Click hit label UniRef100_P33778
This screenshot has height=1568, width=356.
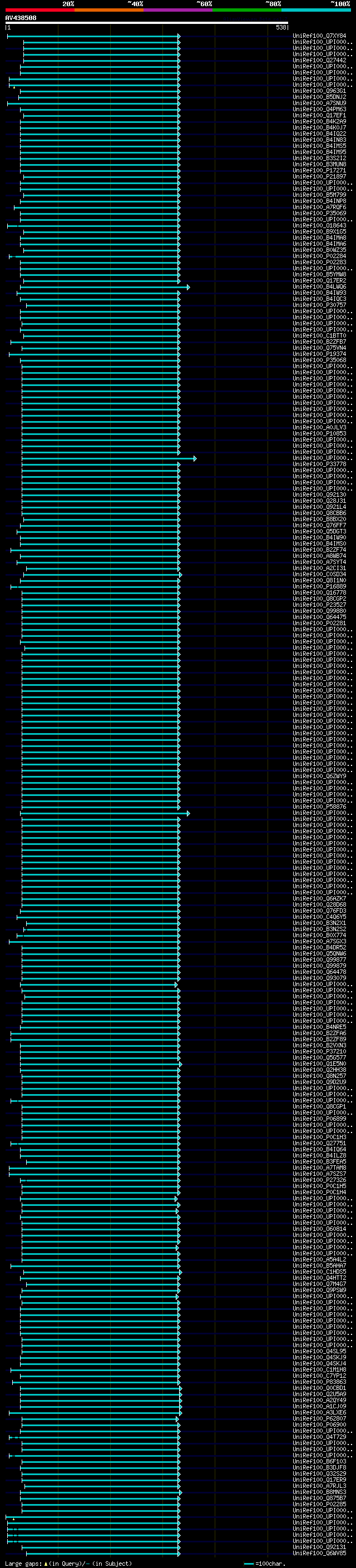coord(319,464)
